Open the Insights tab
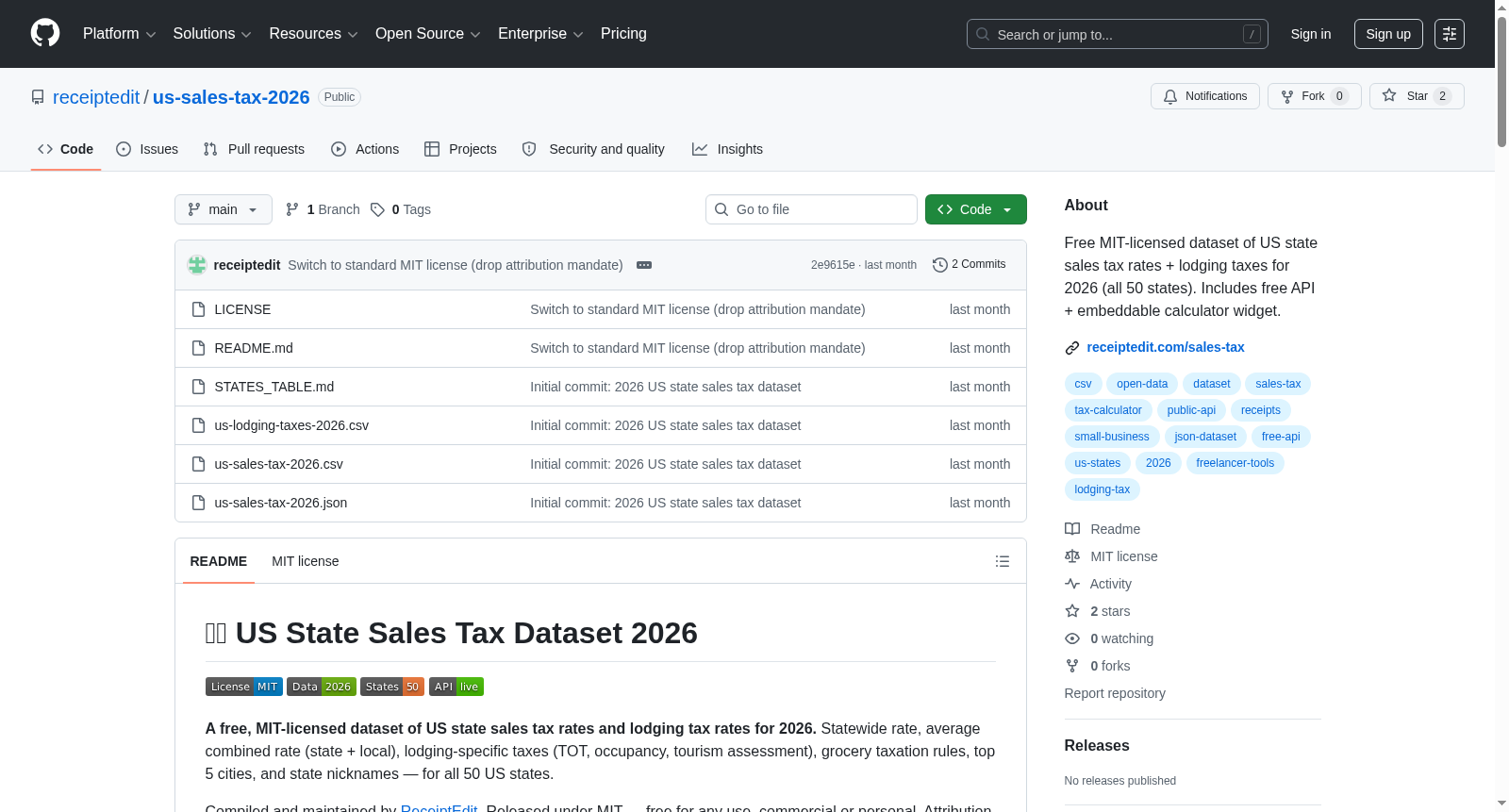The width and height of the screenshot is (1509, 812). click(727, 149)
